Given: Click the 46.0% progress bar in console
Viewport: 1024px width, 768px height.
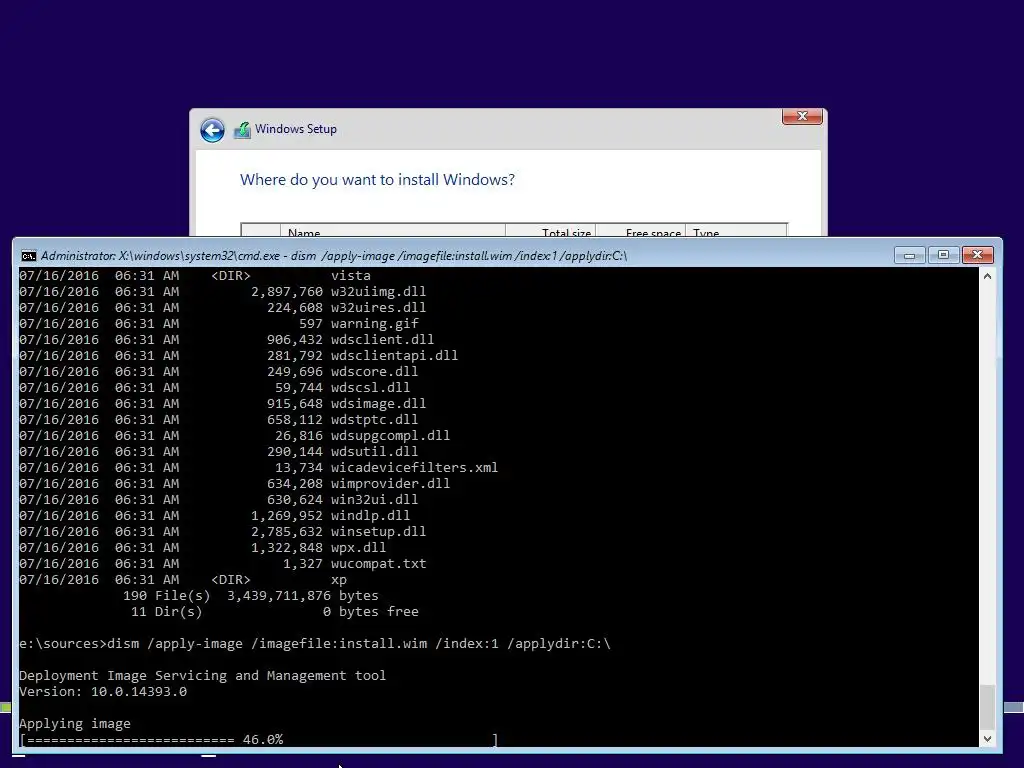Looking at the screenshot, I should coord(259,740).
